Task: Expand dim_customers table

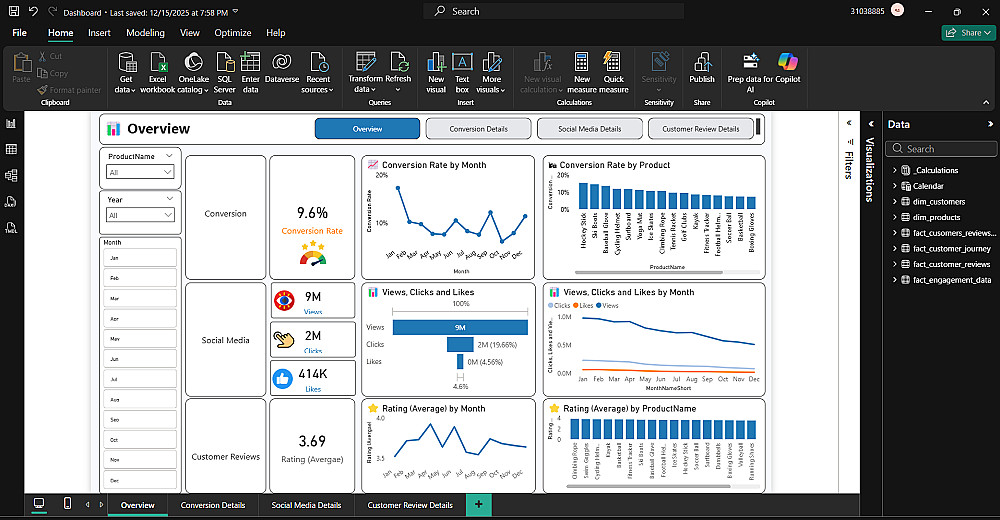Action: pos(895,202)
